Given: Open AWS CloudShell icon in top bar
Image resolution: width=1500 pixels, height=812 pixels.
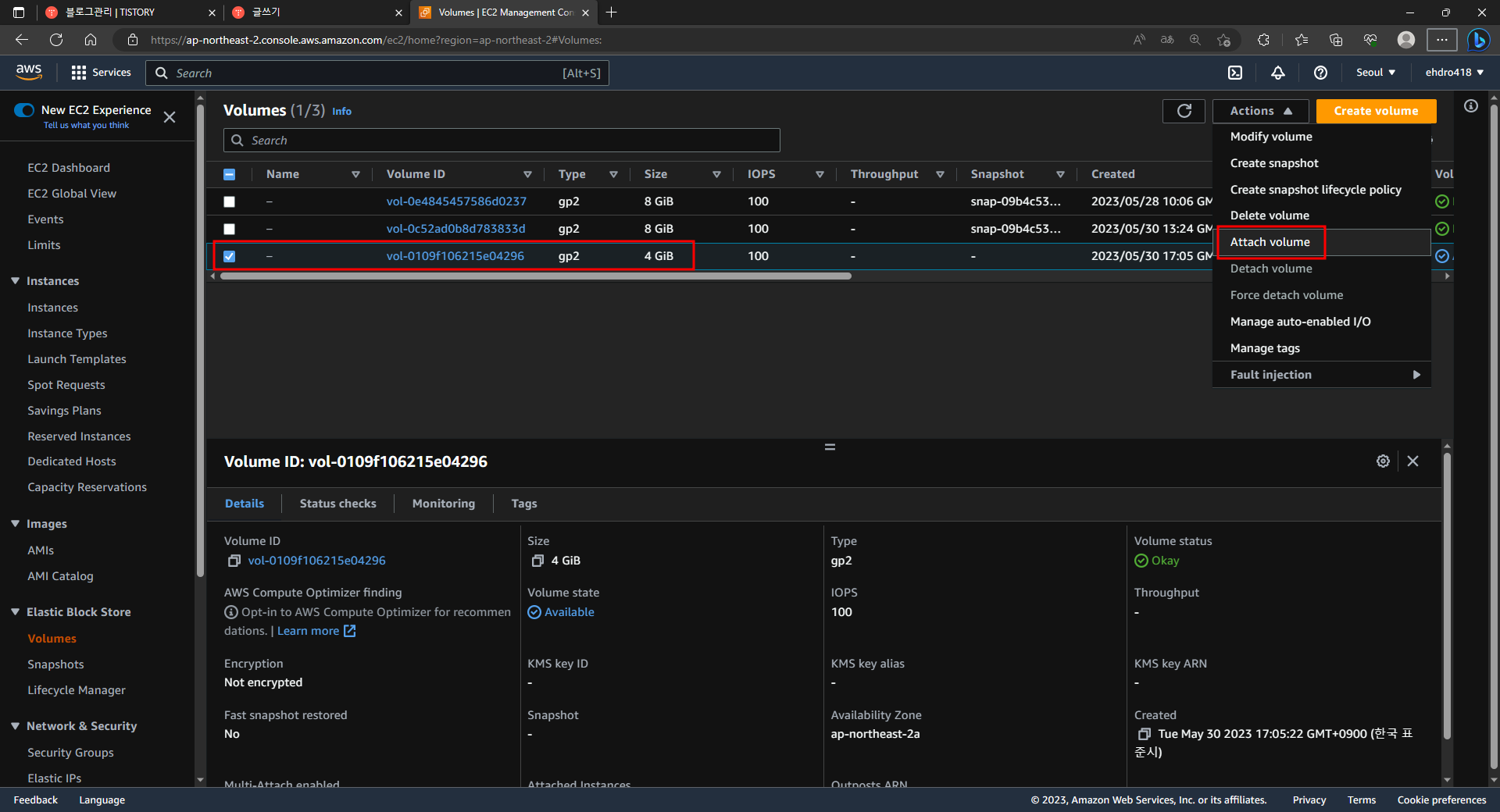Looking at the screenshot, I should coord(1235,73).
